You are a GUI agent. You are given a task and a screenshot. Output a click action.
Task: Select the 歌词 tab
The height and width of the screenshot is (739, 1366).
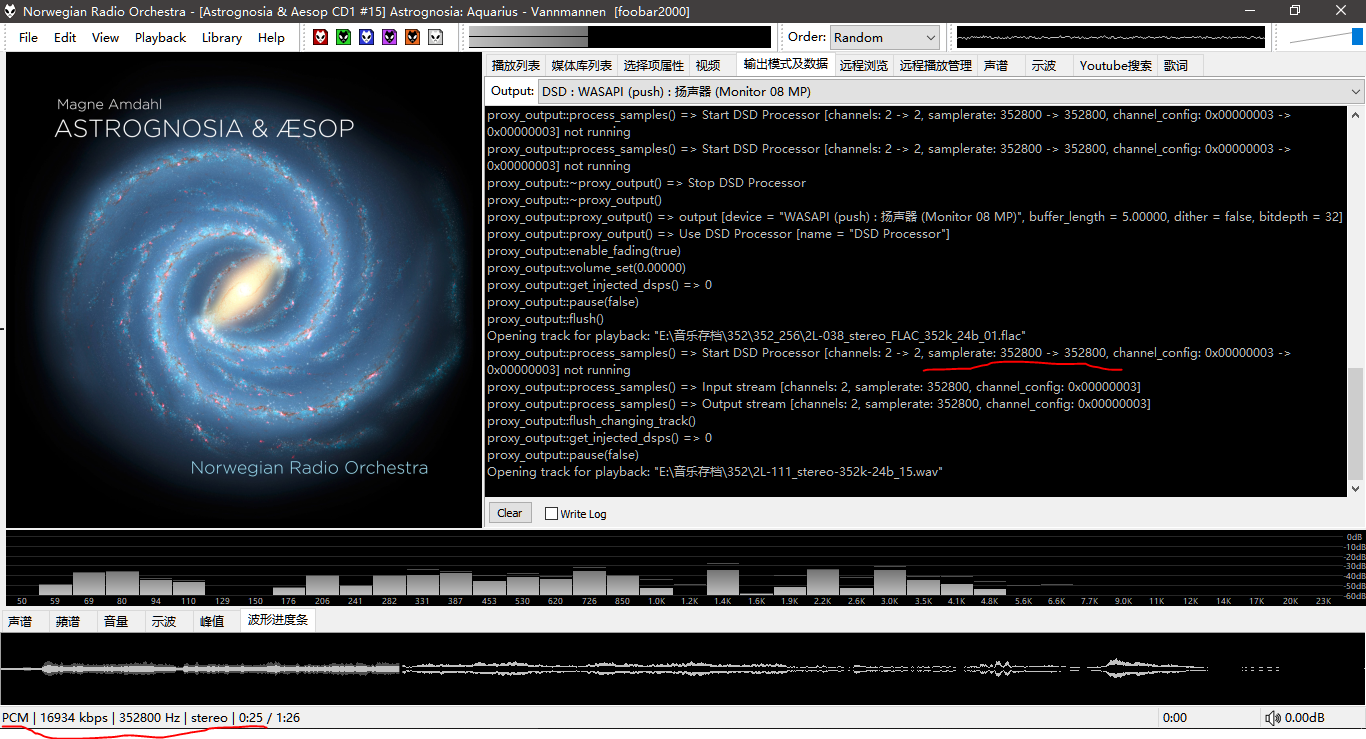(1176, 65)
